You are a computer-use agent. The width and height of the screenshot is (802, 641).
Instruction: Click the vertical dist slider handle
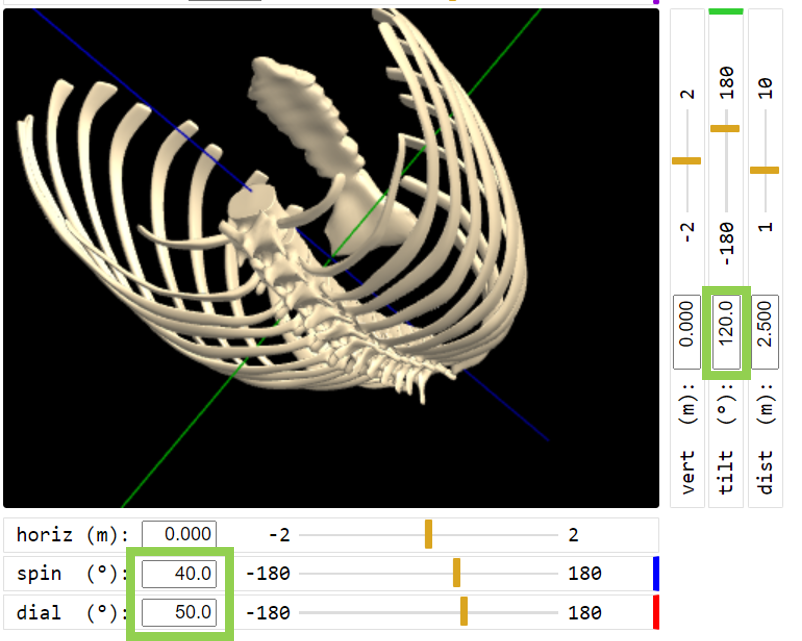point(765,170)
